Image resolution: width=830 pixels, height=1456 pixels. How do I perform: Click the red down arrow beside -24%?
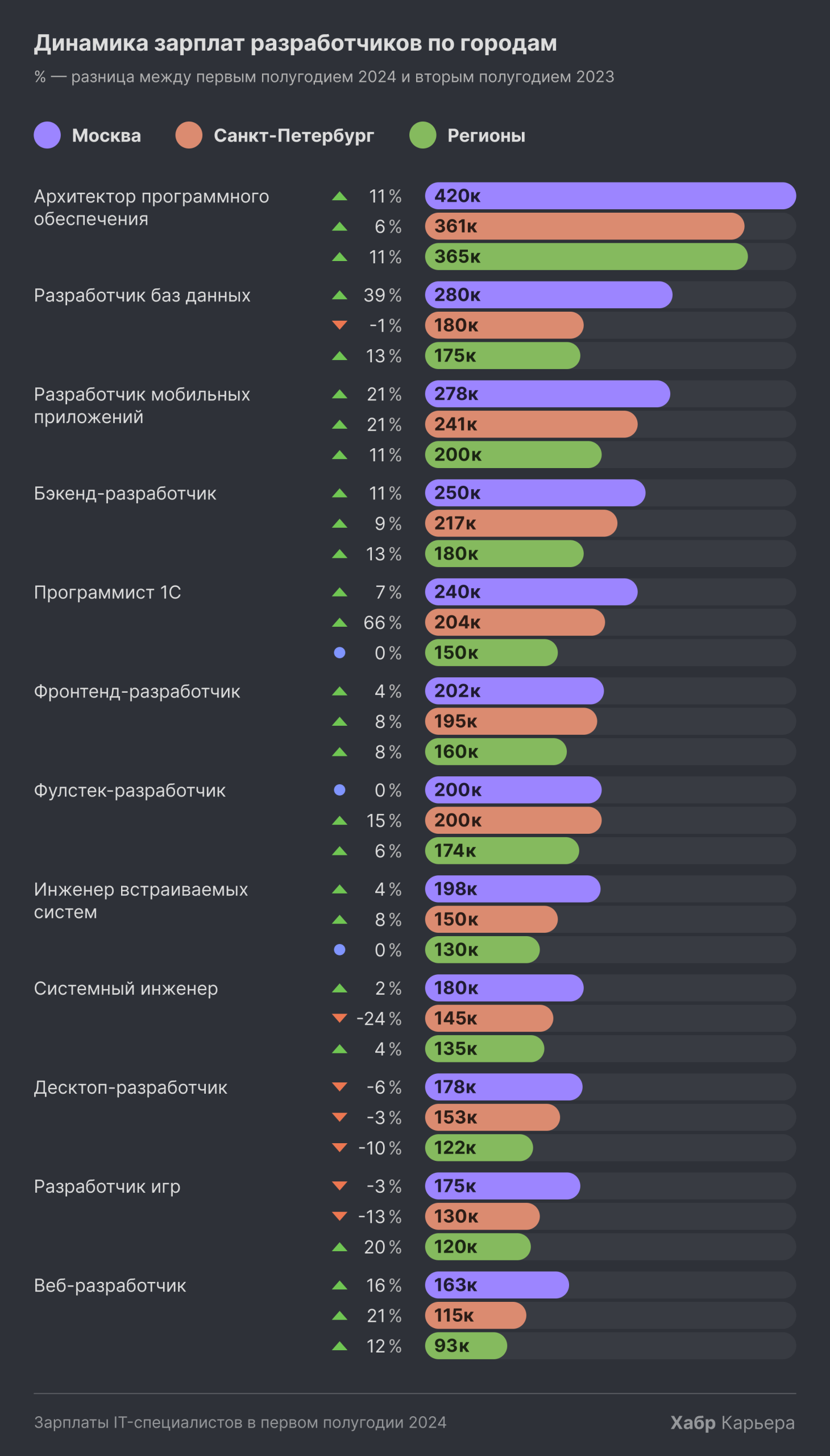tap(340, 1018)
